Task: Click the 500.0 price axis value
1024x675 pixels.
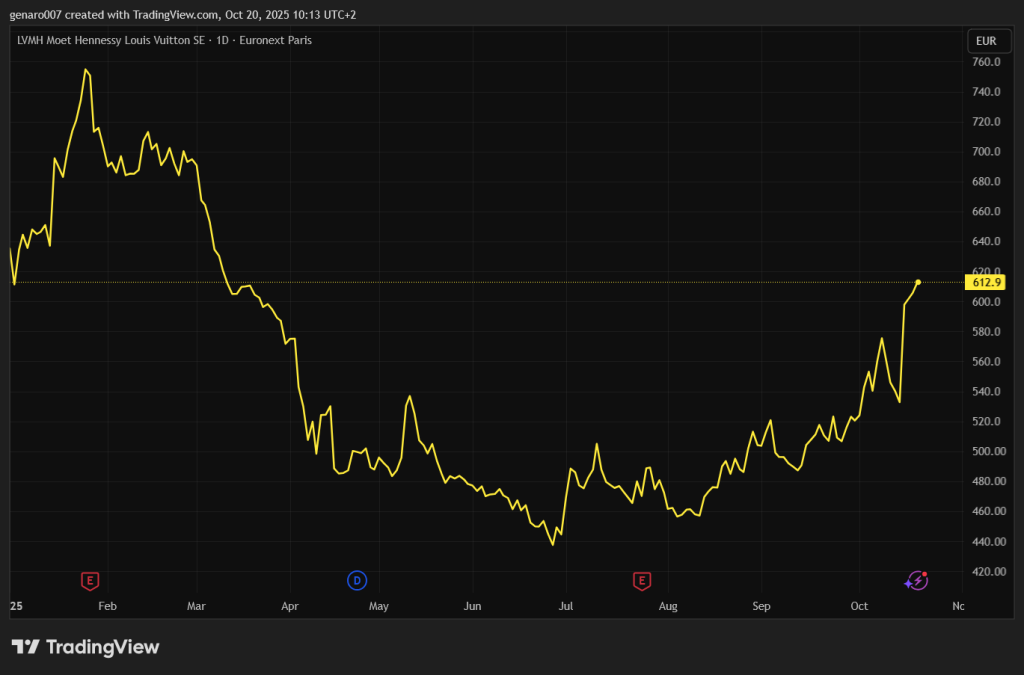Action: coord(986,452)
